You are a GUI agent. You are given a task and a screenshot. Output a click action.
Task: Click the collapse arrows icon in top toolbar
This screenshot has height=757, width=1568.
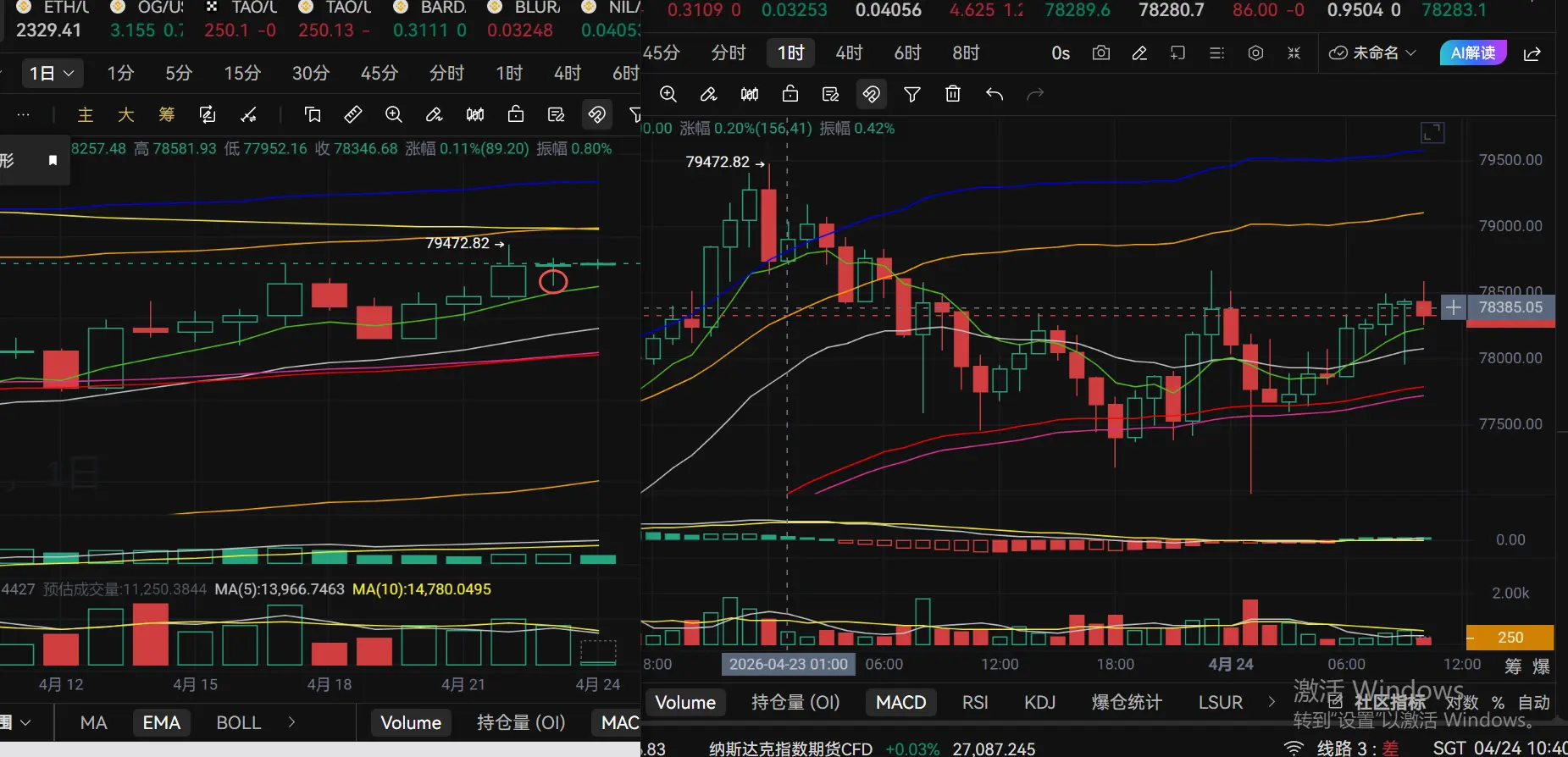click(x=1294, y=53)
